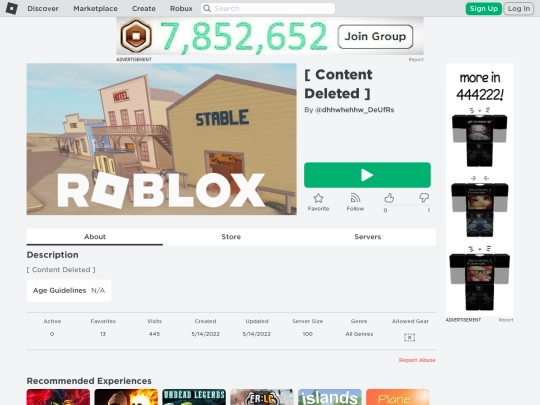Click the search magnifier icon

(x=207, y=8)
